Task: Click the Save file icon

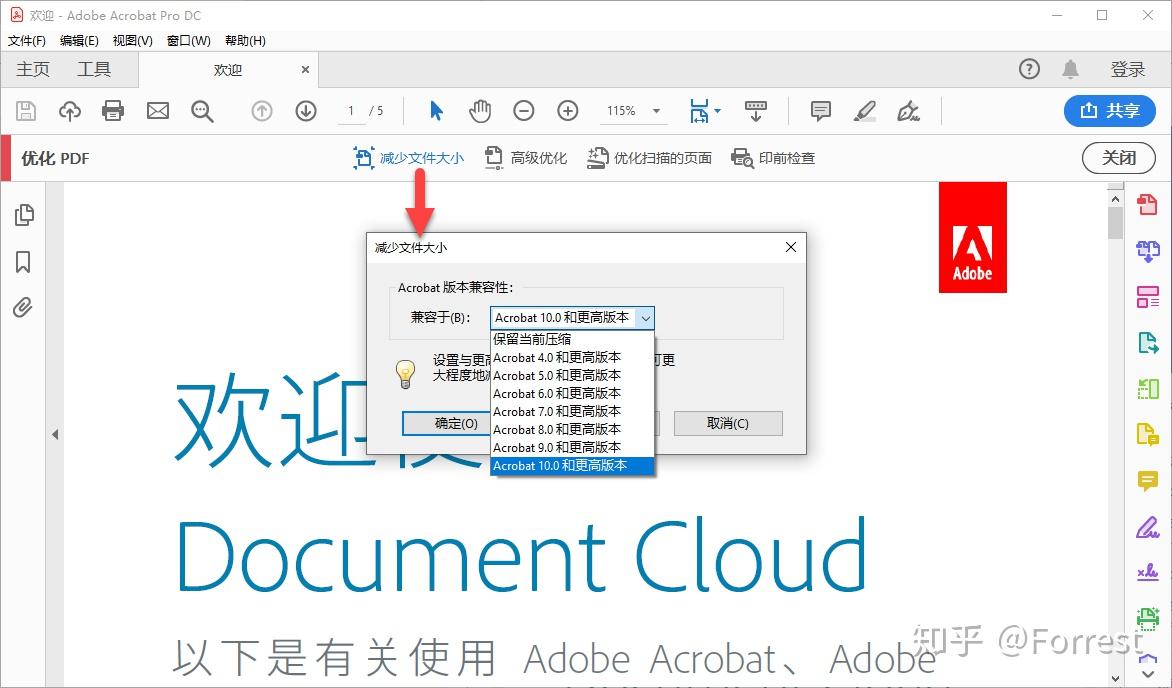Action: click(x=26, y=111)
